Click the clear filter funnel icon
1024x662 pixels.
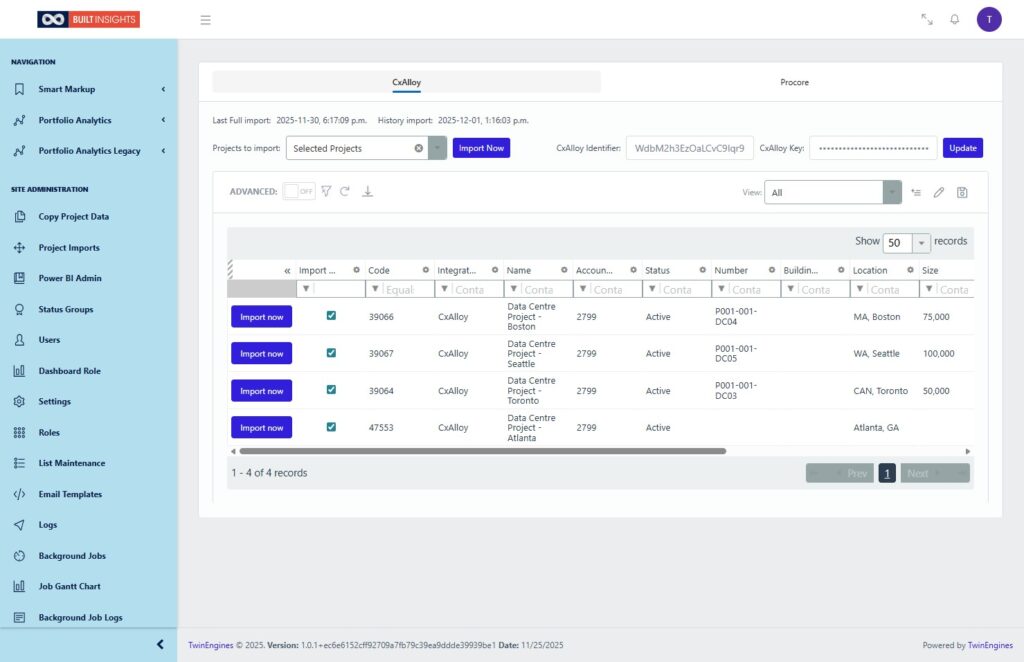pyautogui.click(x=326, y=191)
